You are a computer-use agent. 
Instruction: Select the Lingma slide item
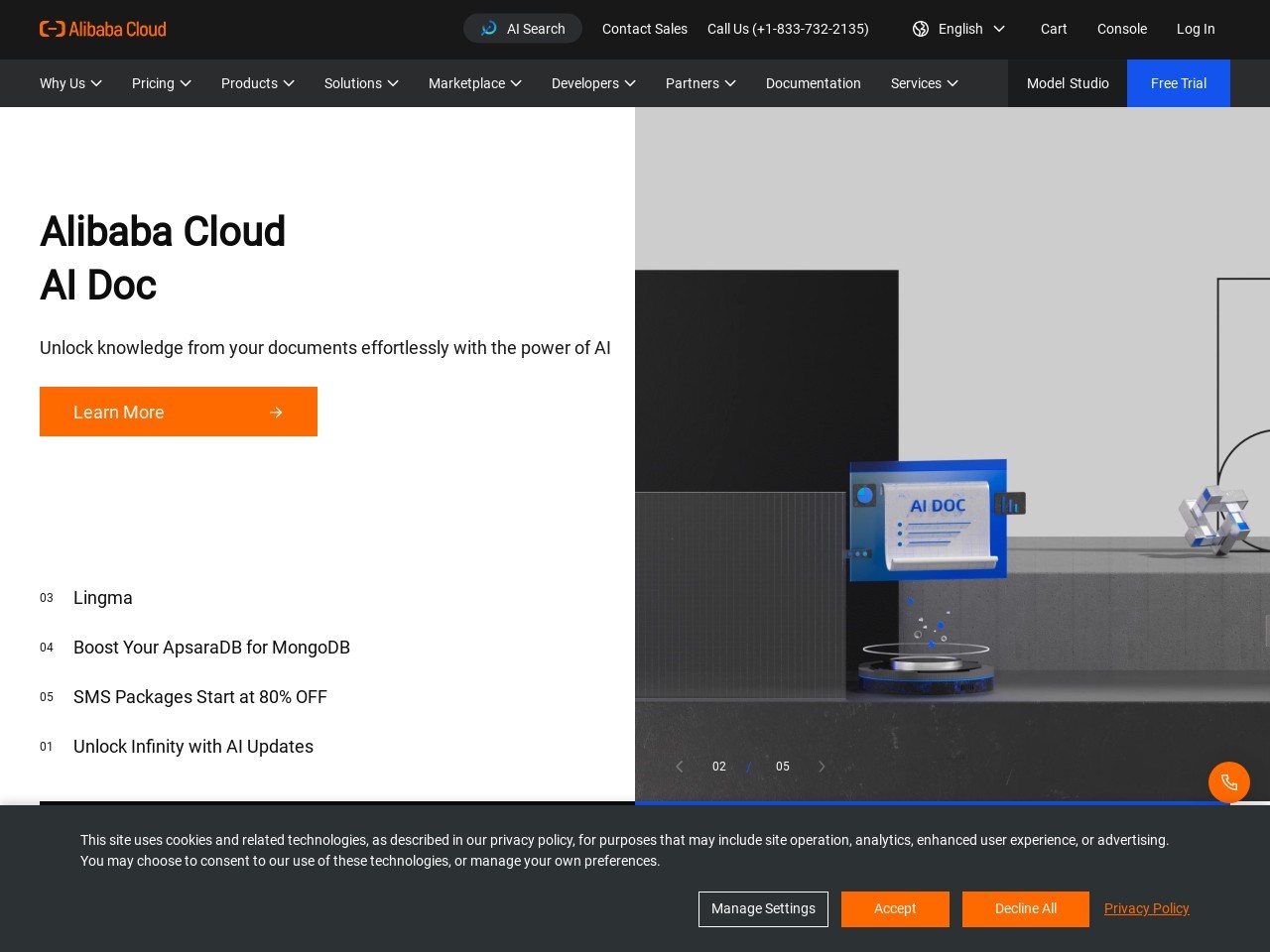pos(103,598)
